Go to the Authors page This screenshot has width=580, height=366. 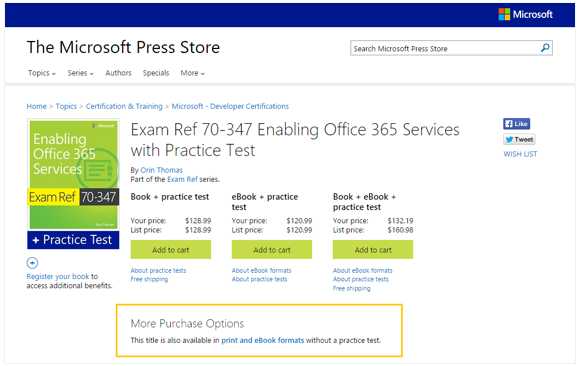tap(118, 73)
